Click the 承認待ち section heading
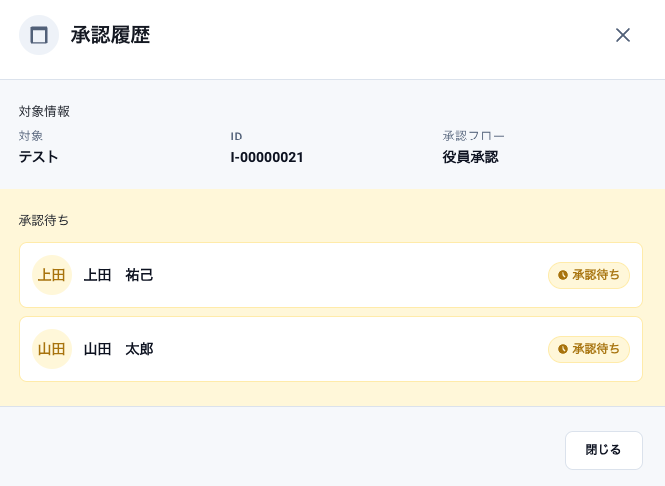 44,220
